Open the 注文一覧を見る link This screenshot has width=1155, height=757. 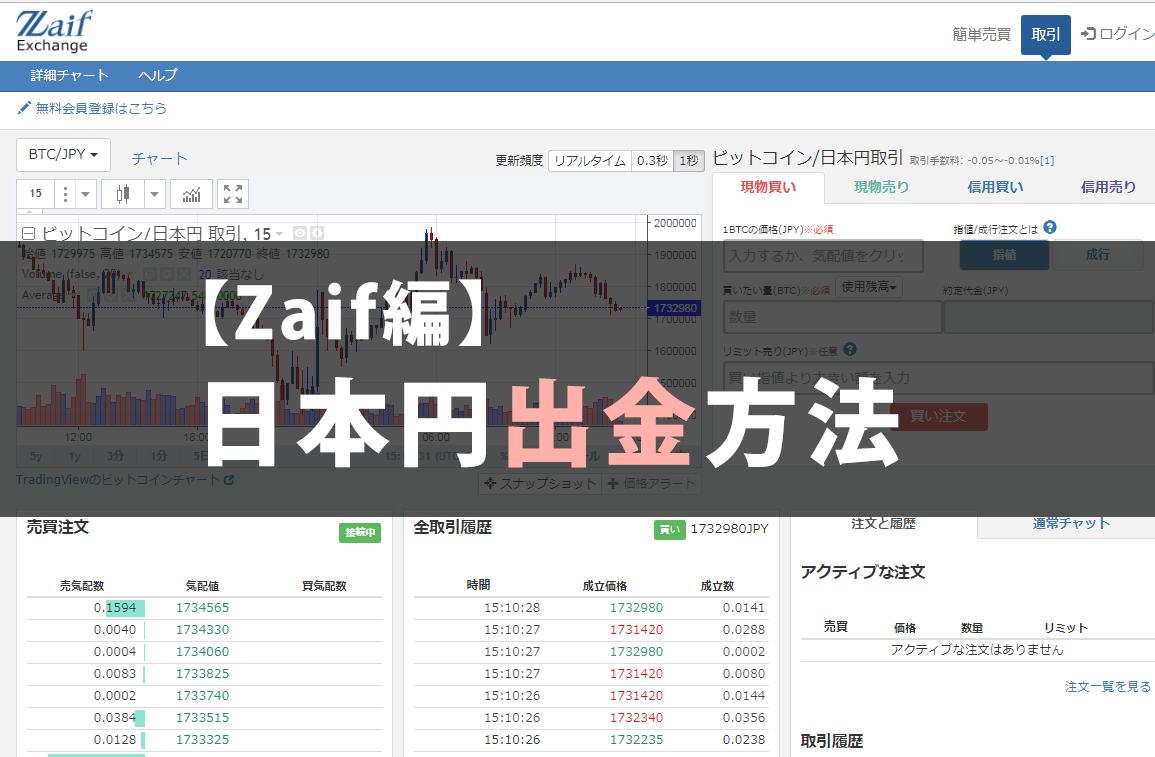click(1107, 686)
